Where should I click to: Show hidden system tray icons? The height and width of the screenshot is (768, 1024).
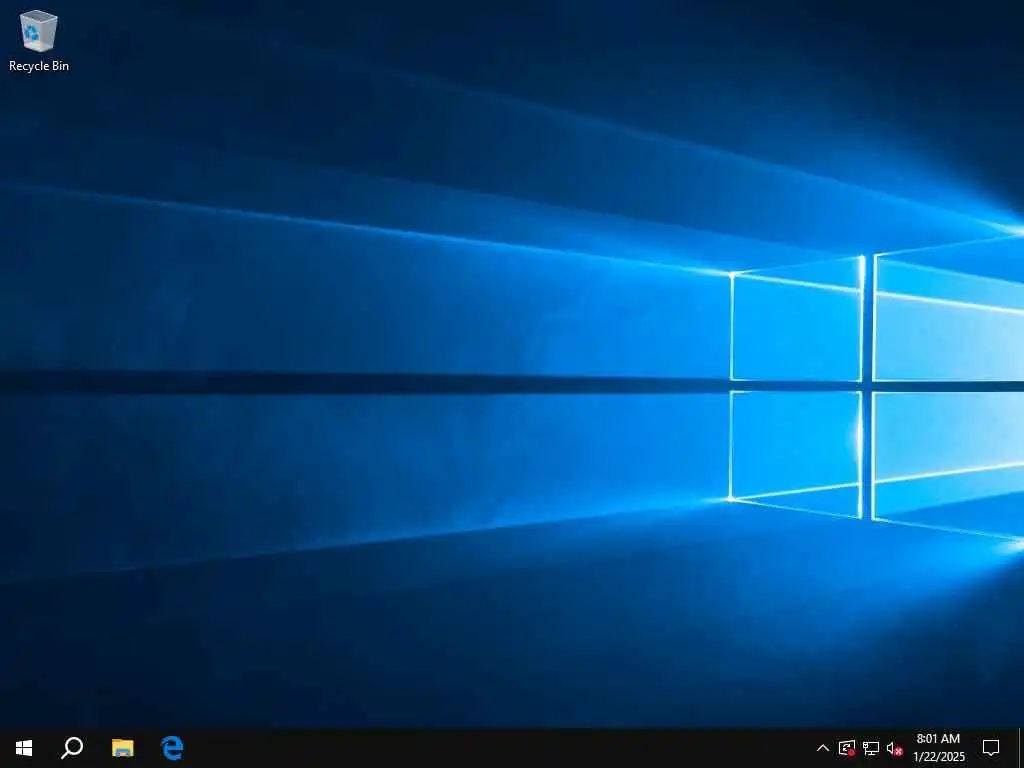point(823,748)
